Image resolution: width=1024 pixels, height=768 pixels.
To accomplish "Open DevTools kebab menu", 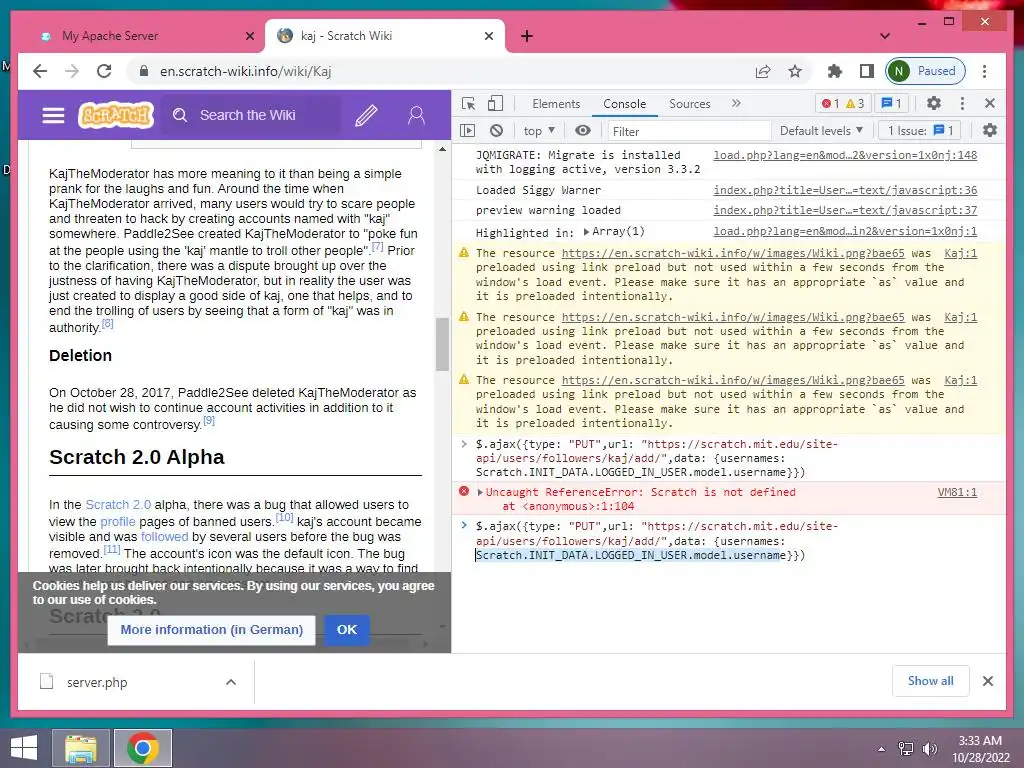I will 962,103.
